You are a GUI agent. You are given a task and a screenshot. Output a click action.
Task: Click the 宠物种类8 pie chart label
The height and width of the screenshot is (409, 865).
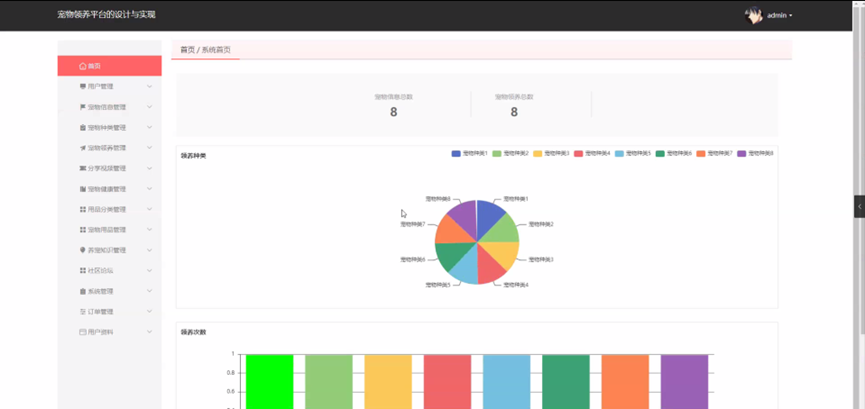point(438,199)
